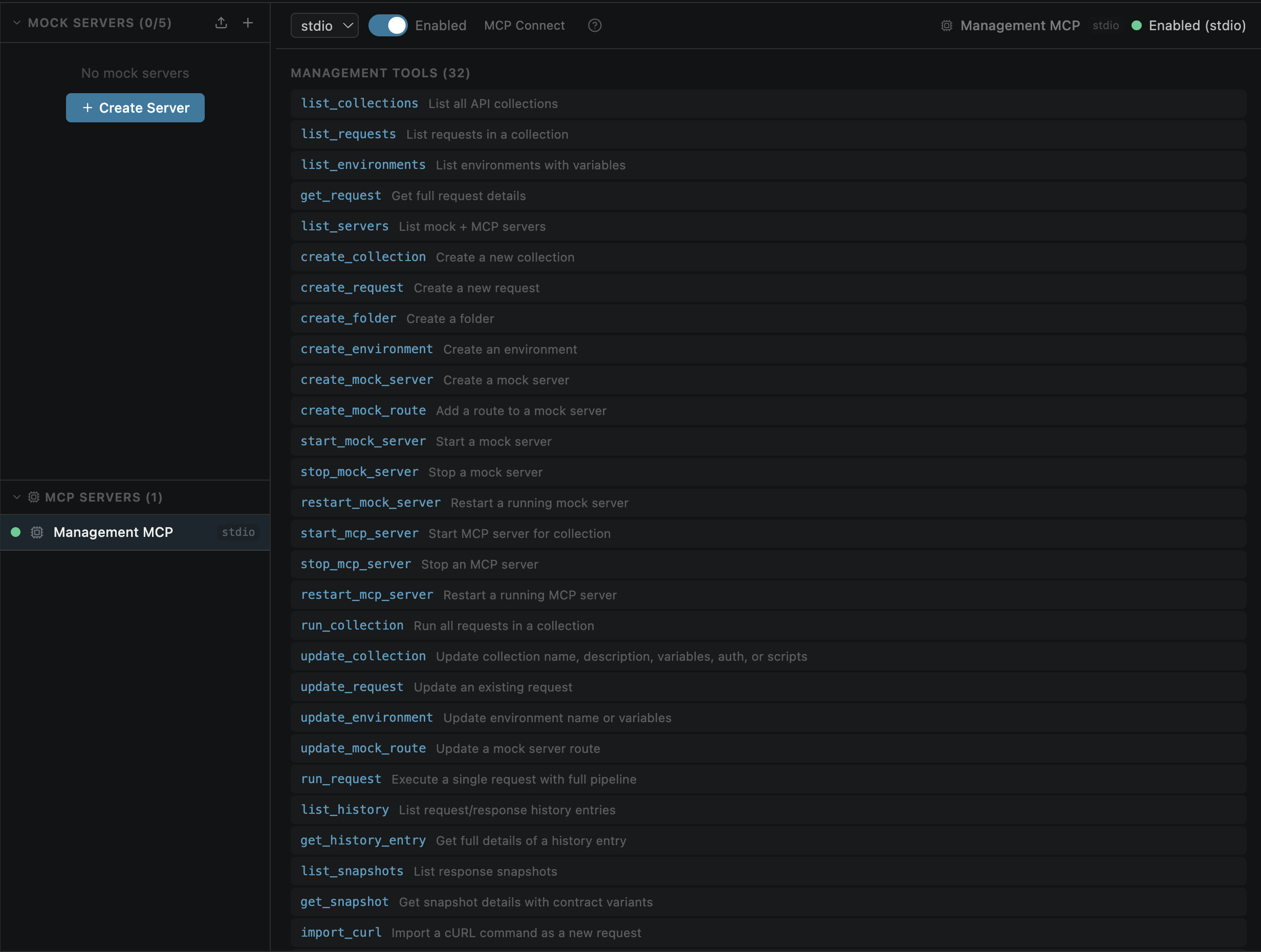Click the chip icon in MCP Servers section header
This screenshot has width=1261, height=952.
tap(34, 497)
